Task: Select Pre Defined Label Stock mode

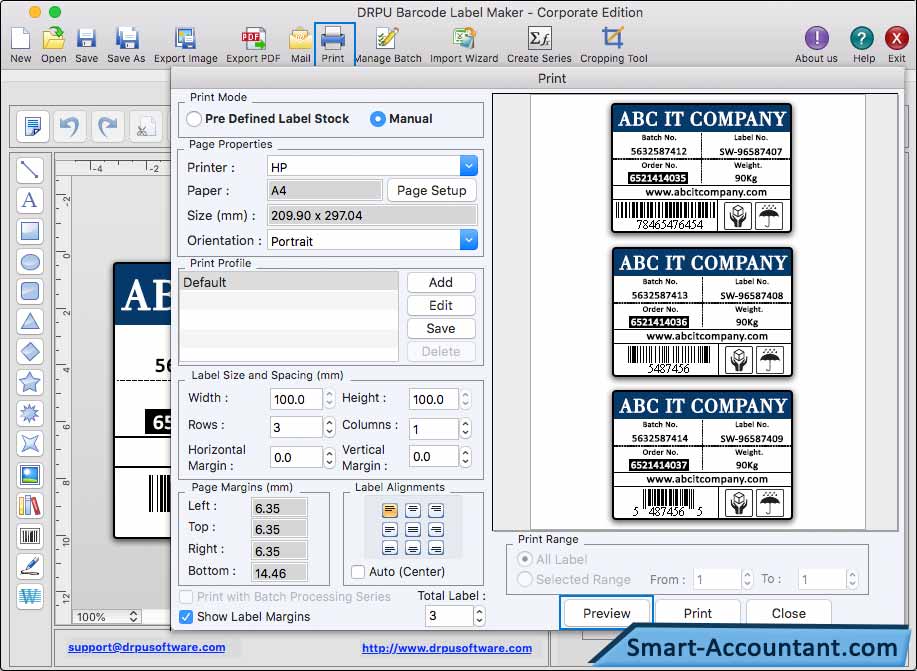Action: click(194, 119)
